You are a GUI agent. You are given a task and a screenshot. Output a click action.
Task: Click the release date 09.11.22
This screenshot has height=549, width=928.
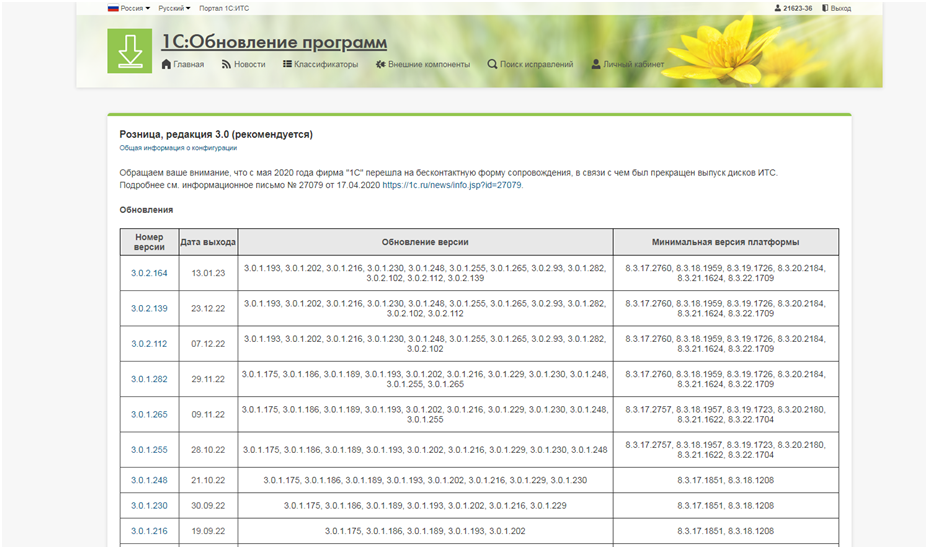[x=208, y=415]
